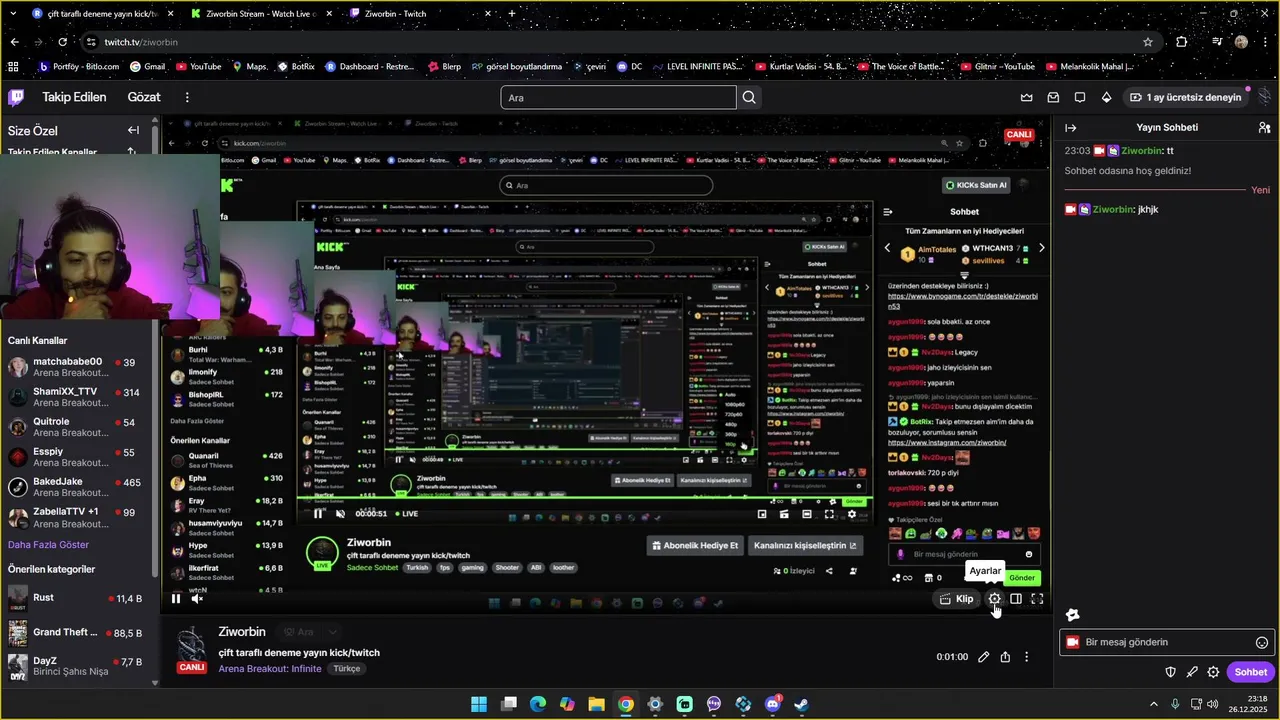Open Windows Start menu

point(478,704)
